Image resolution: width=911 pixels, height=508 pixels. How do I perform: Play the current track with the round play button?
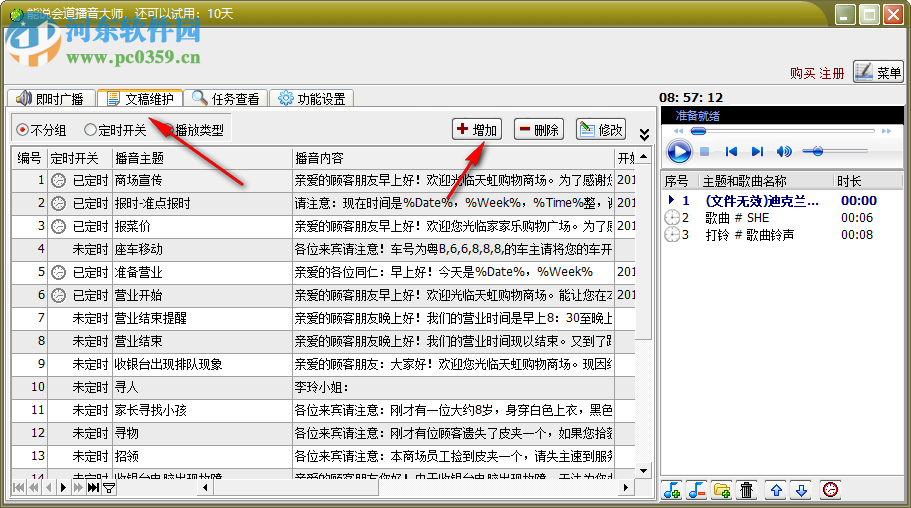pos(679,152)
